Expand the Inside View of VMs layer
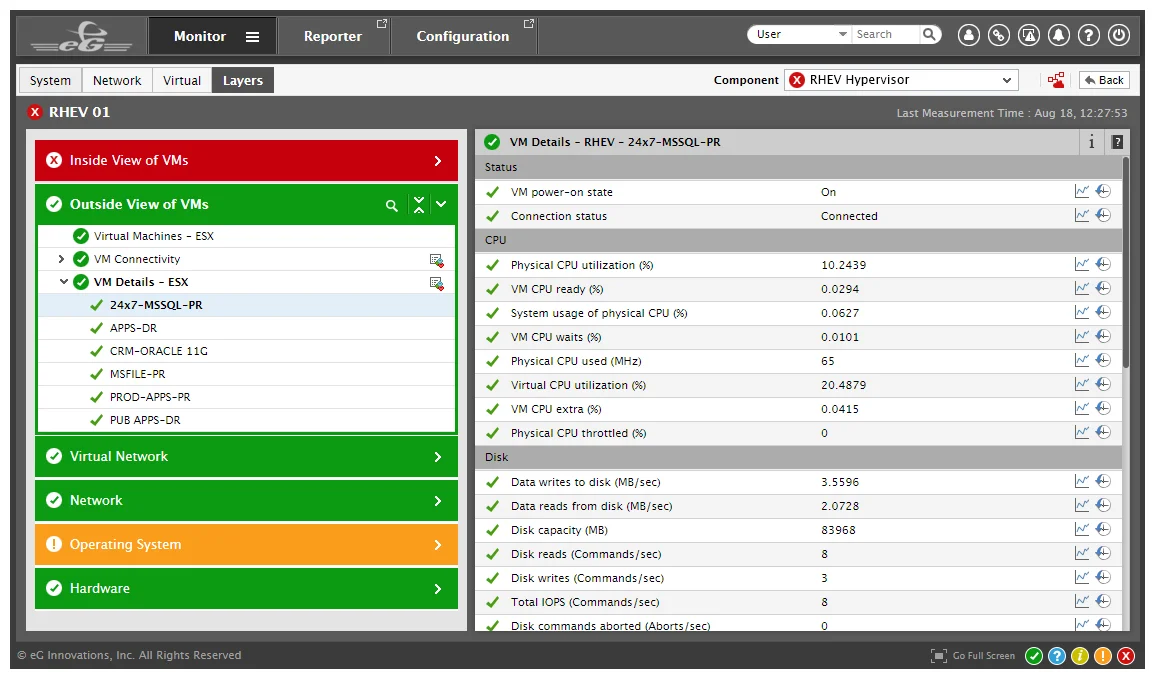Screen dimensions: 1155x679 point(438,161)
